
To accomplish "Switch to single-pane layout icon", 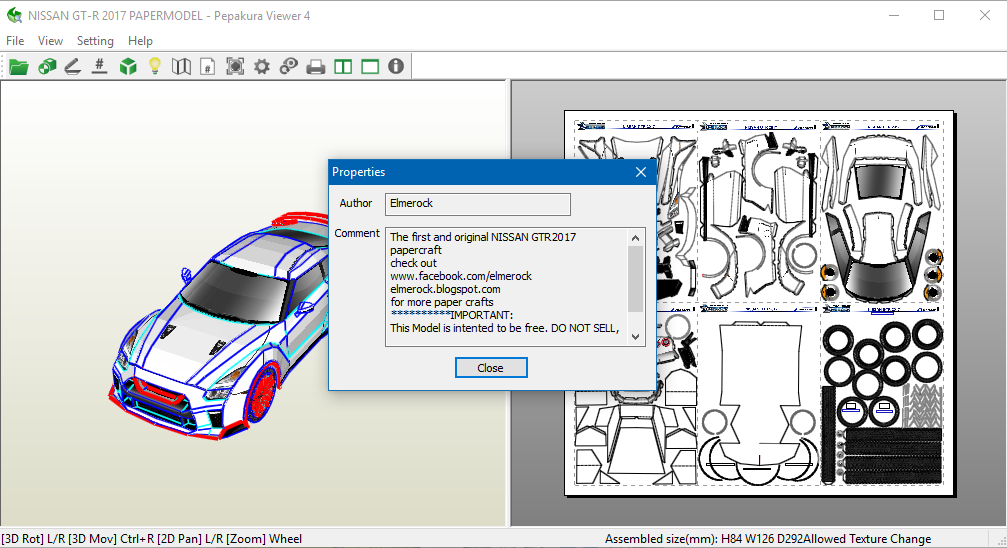I will coord(370,66).
